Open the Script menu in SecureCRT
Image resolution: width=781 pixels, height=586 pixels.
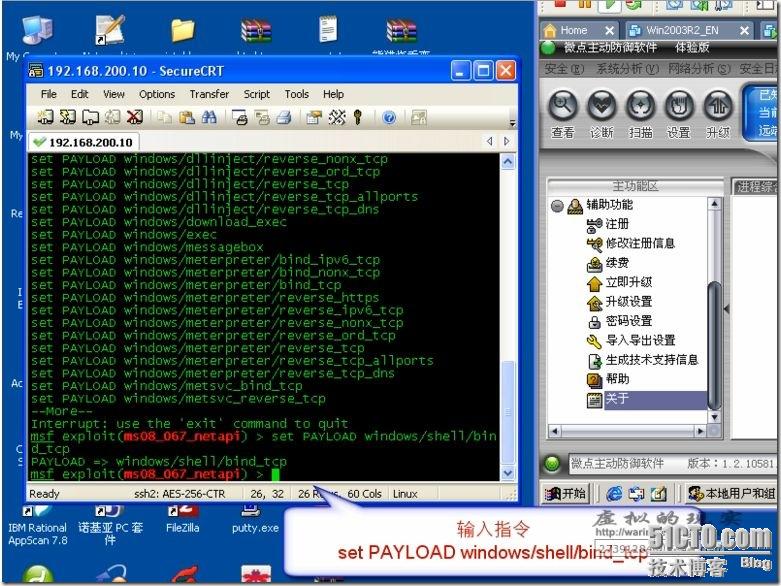pyautogui.click(x=257, y=94)
